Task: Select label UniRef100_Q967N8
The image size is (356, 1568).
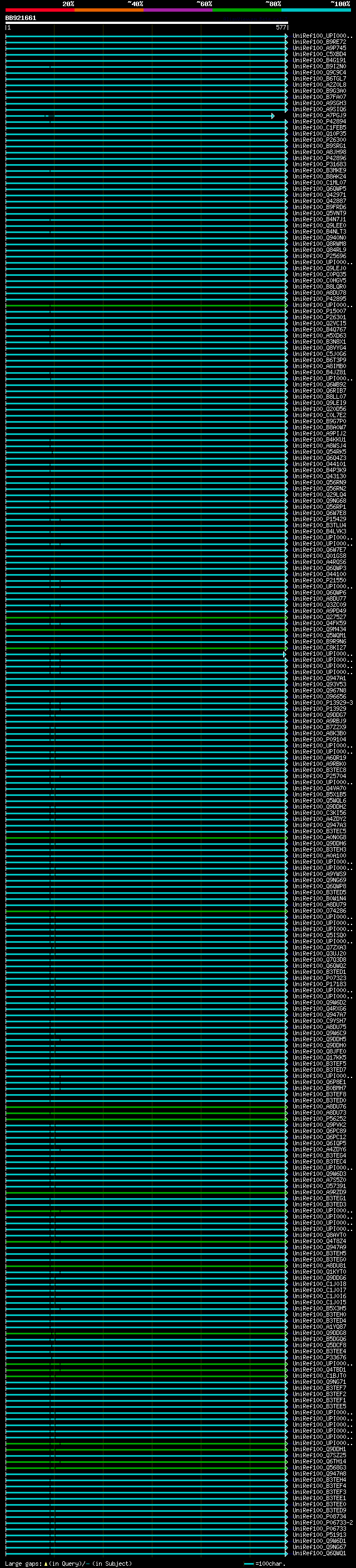Action: tap(319, 691)
